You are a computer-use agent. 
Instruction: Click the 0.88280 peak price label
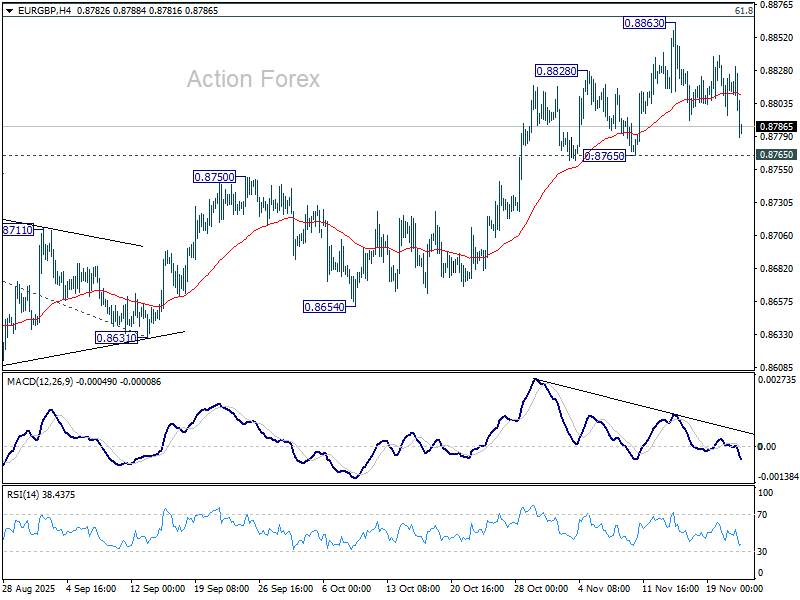[x=556, y=71]
